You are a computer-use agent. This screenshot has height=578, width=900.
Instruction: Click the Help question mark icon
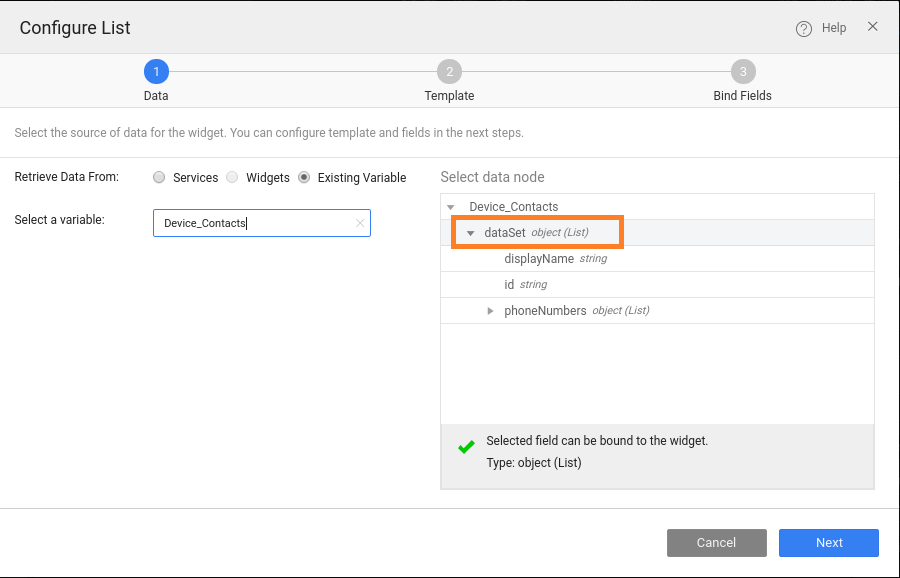pyautogui.click(x=804, y=29)
